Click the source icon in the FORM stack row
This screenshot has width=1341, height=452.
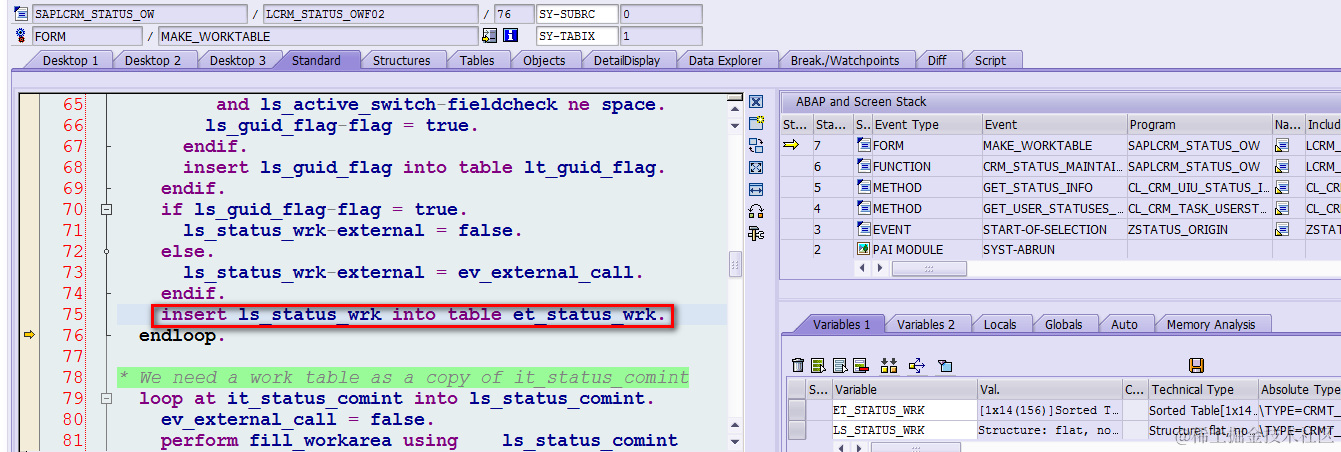(x=864, y=146)
